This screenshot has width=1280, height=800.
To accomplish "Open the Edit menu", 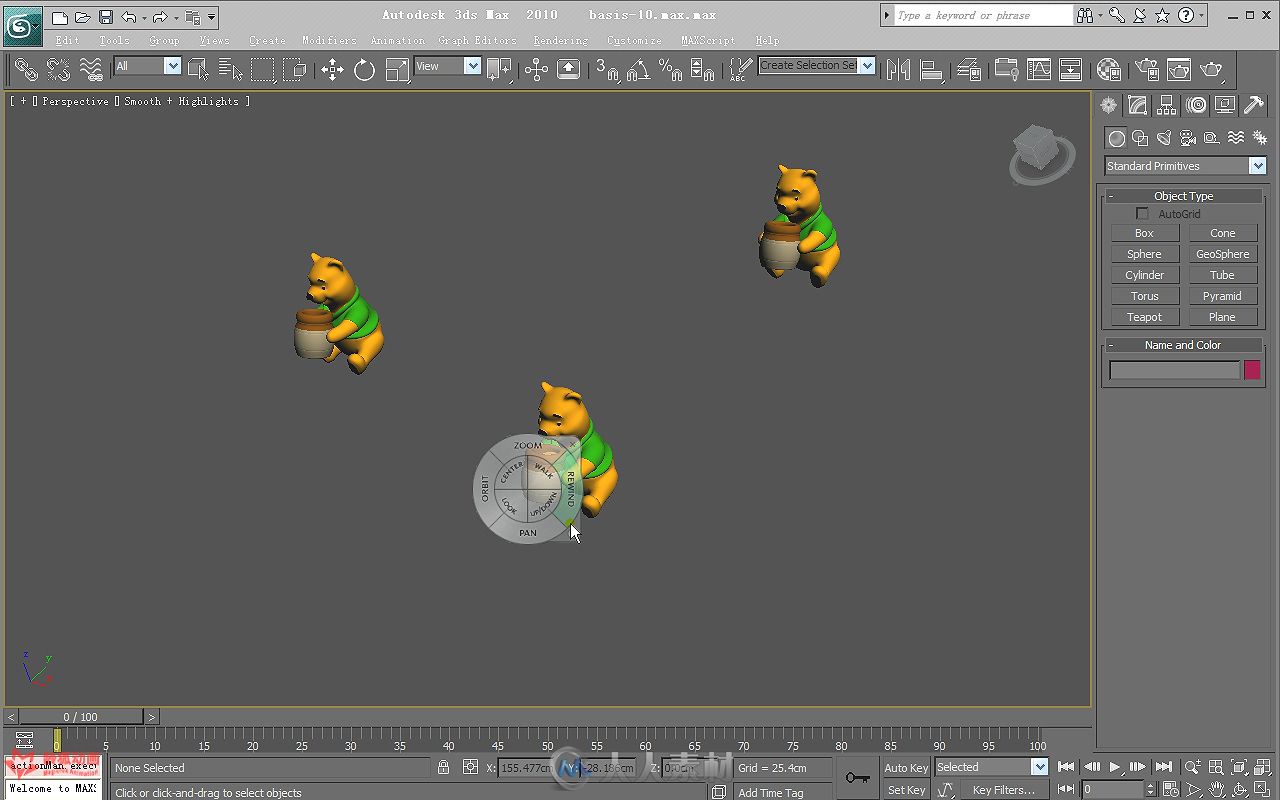I will pyautogui.click(x=68, y=40).
